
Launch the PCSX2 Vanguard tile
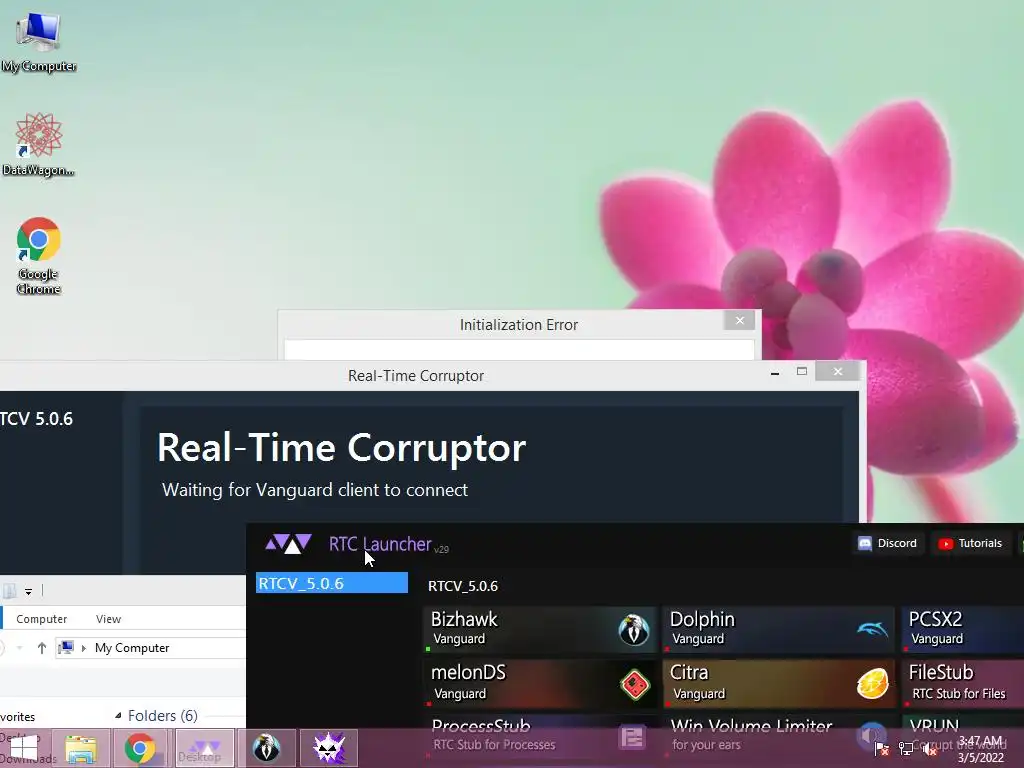(963, 630)
